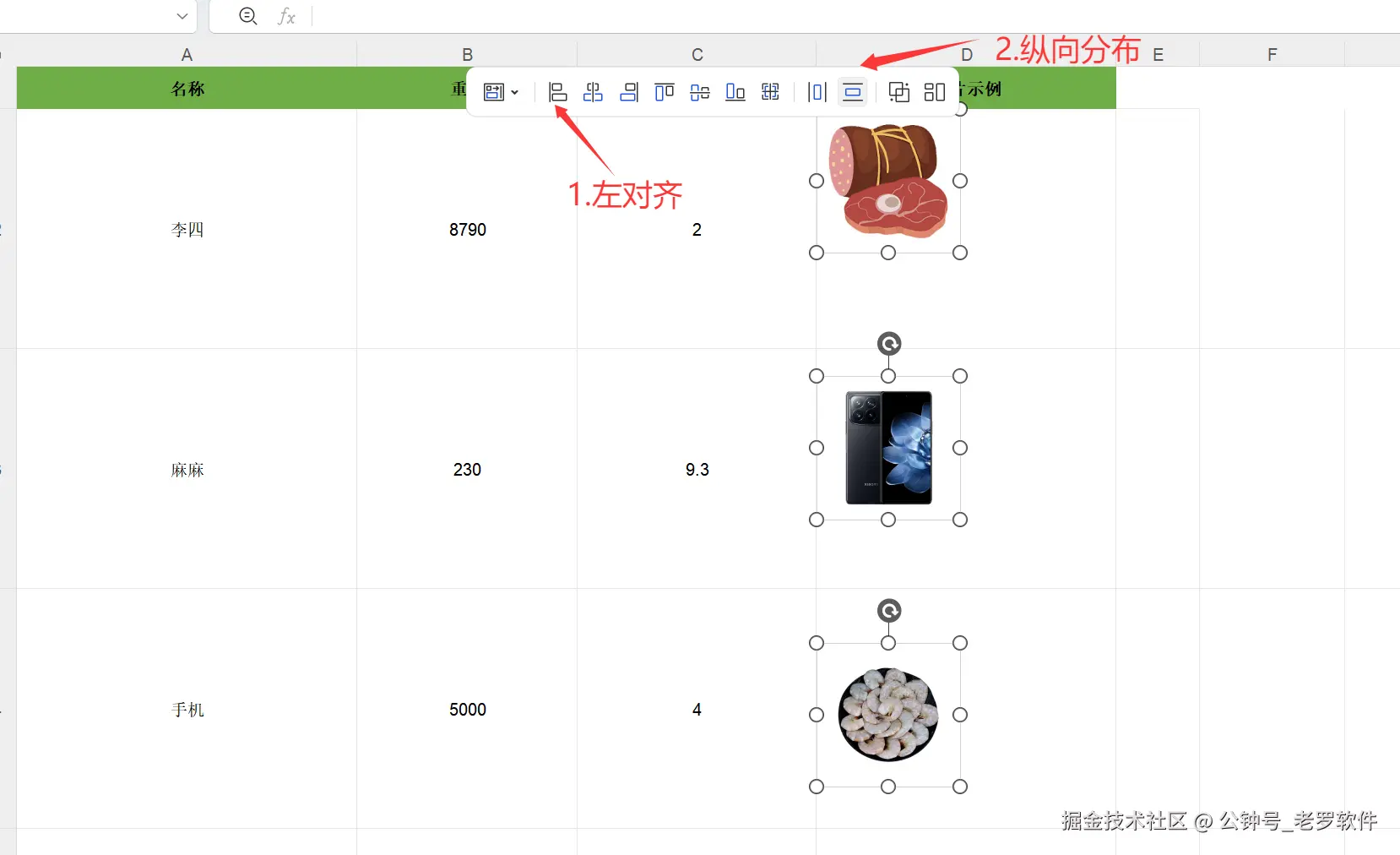Click the formula bar input field
The width and height of the screenshot is (1400, 855).
[855, 16]
